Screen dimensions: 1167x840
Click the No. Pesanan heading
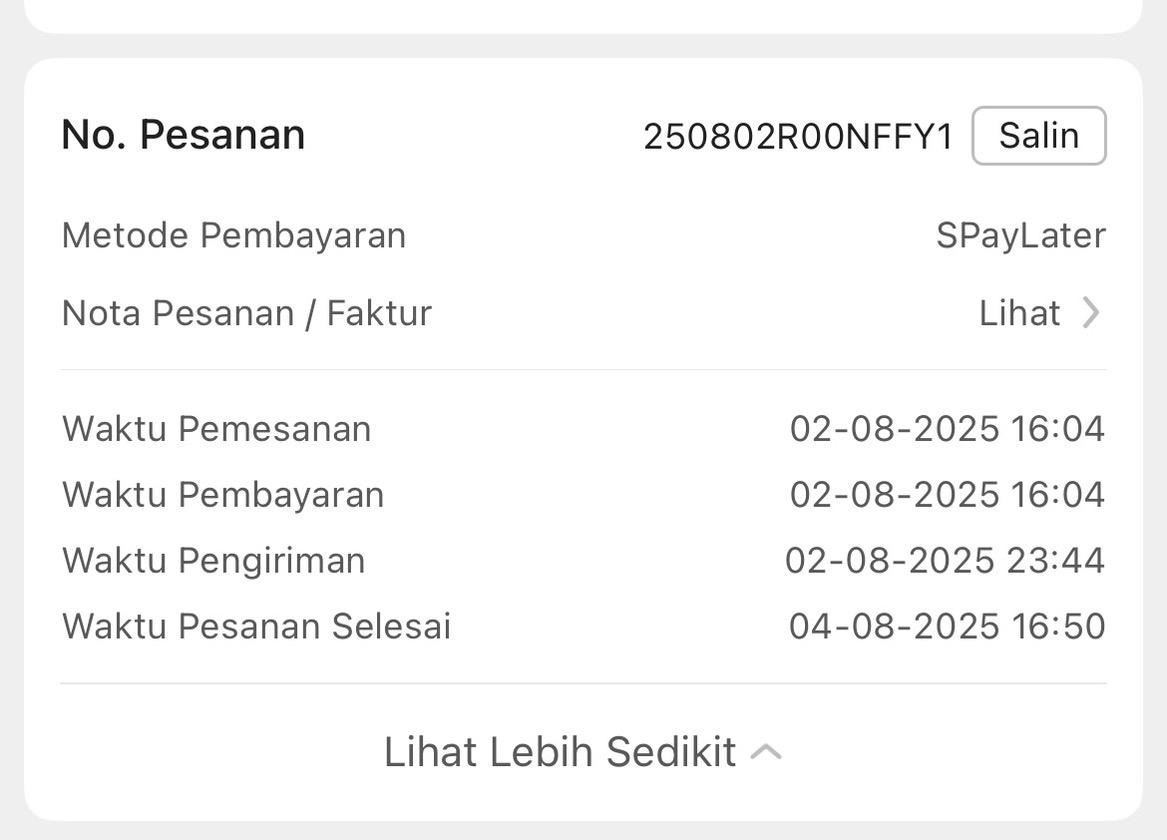(x=183, y=134)
